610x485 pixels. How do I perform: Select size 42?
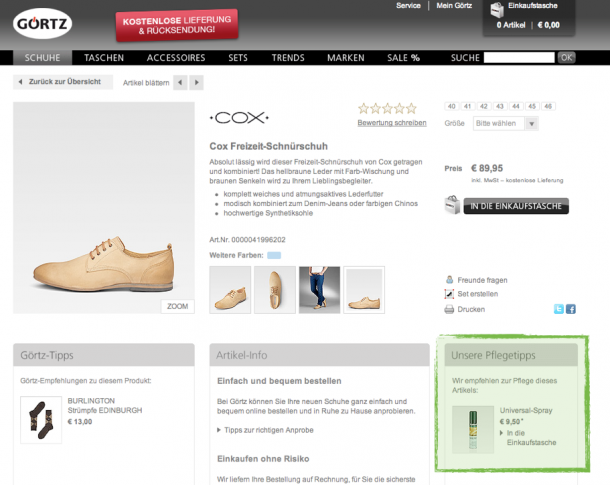point(484,106)
